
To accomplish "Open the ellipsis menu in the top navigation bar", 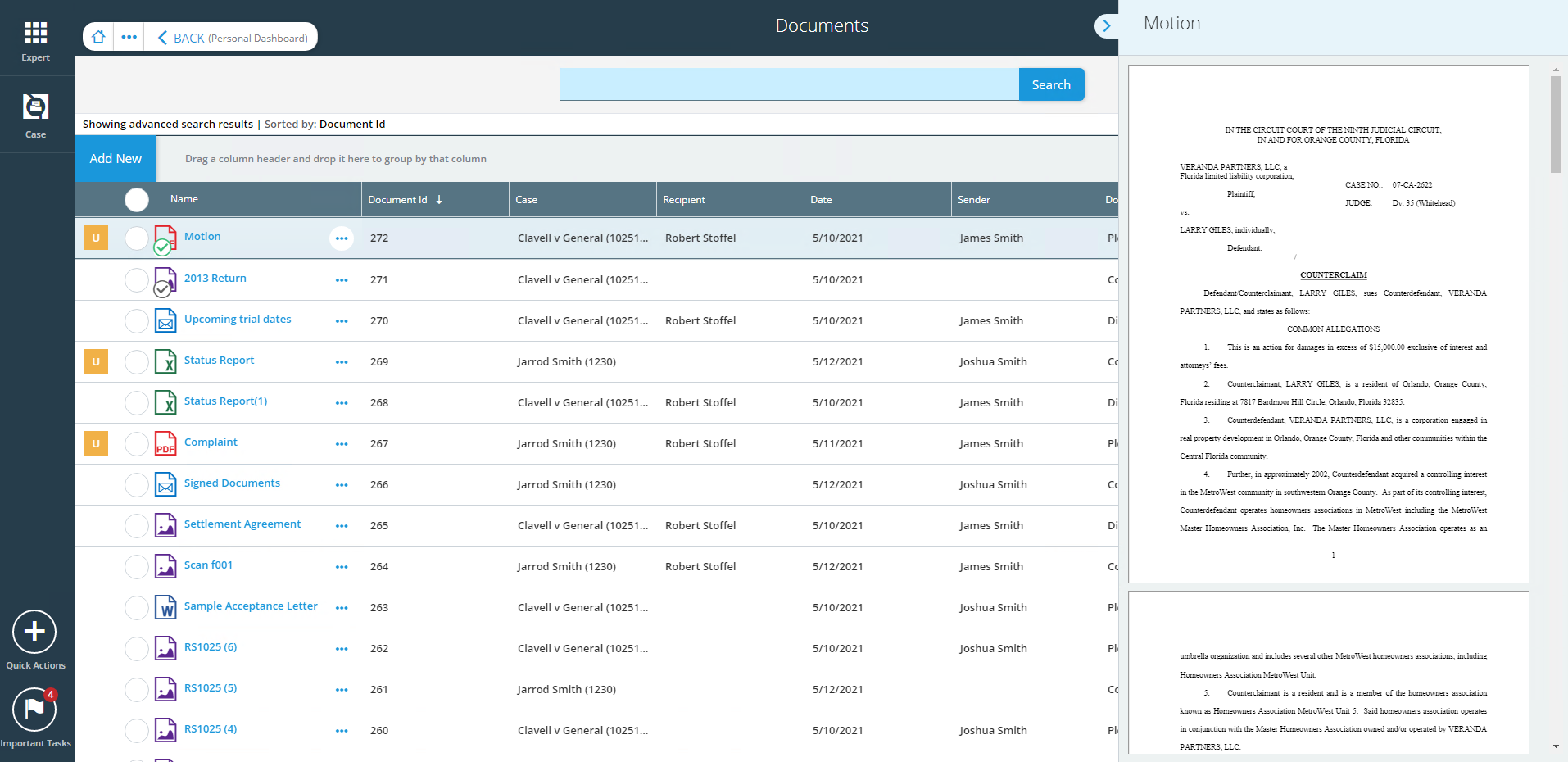I will (x=129, y=37).
